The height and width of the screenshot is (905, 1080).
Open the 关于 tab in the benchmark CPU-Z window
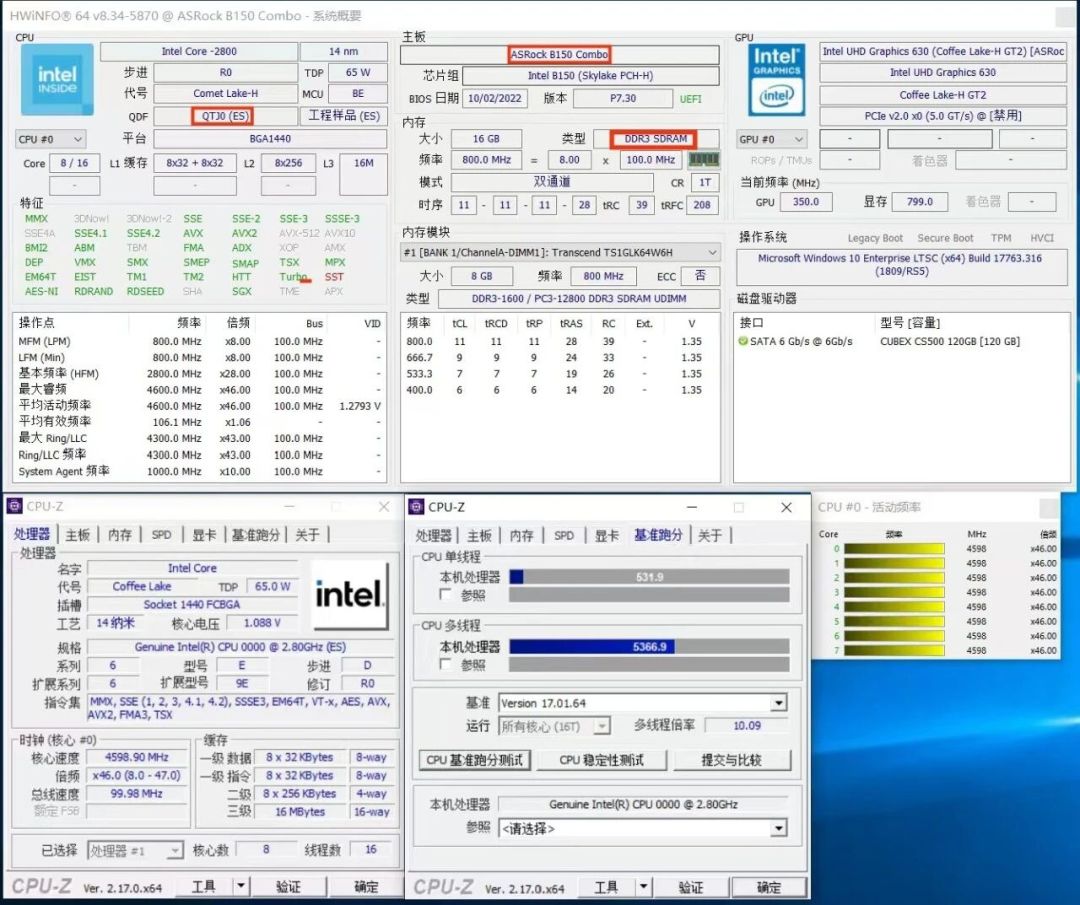click(710, 535)
